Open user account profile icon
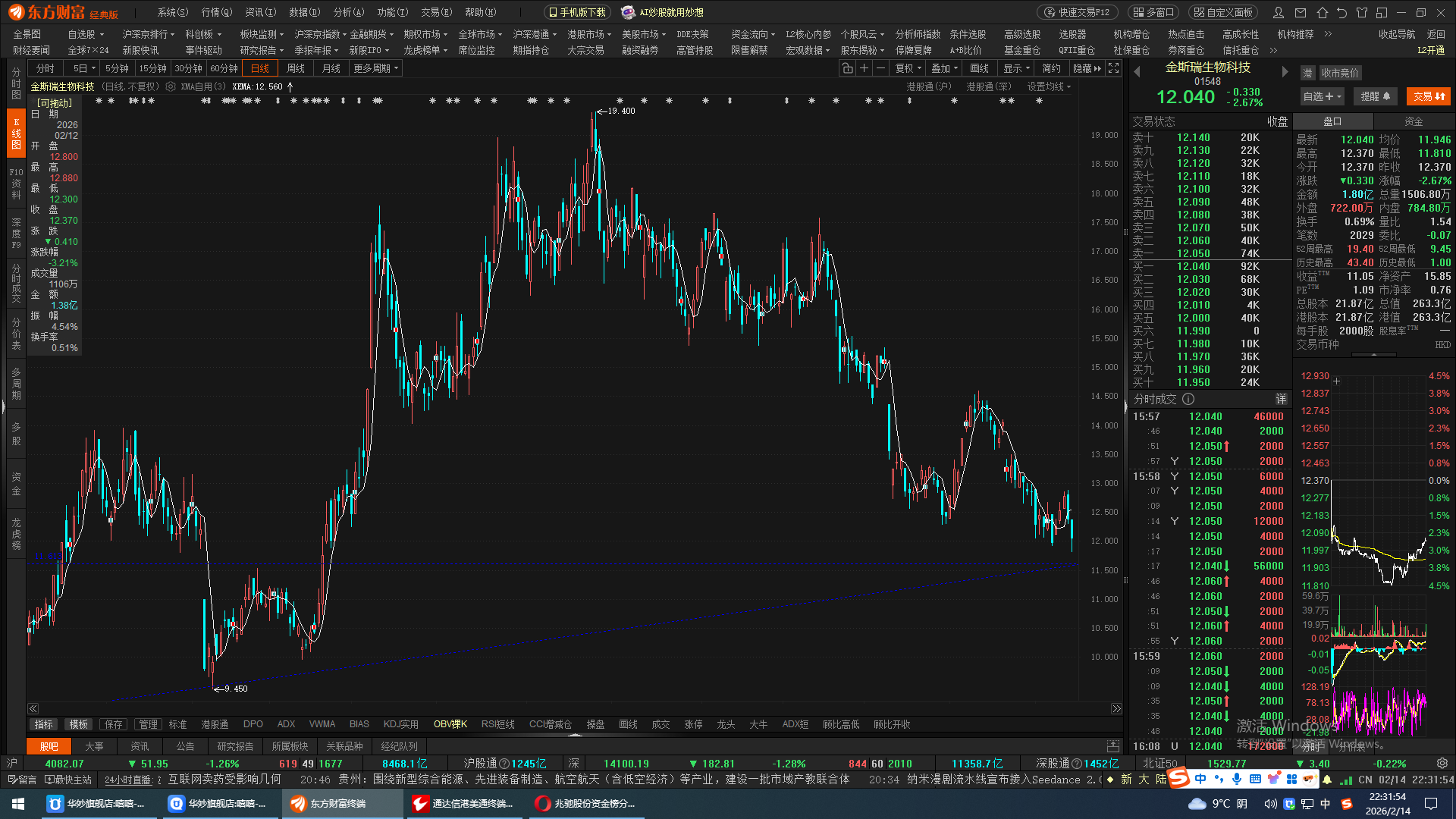The width and height of the screenshot is (1456, 819). point(1279,13)
